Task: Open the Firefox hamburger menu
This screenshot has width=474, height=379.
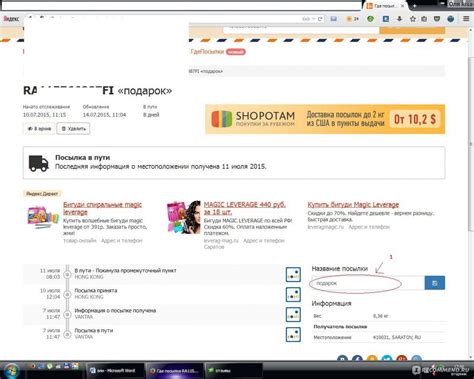Action: point(466,19)
